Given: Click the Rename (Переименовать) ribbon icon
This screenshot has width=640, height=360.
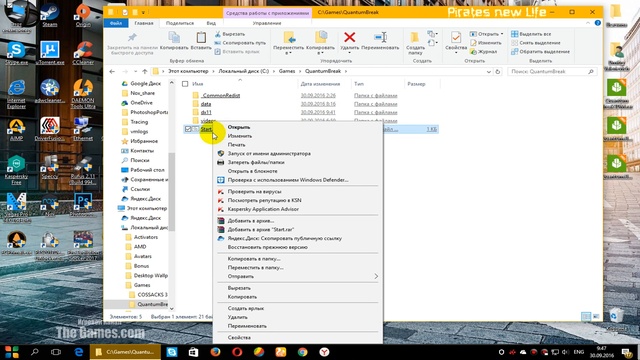Looking at the screenshot, I should tap(380, 41).
